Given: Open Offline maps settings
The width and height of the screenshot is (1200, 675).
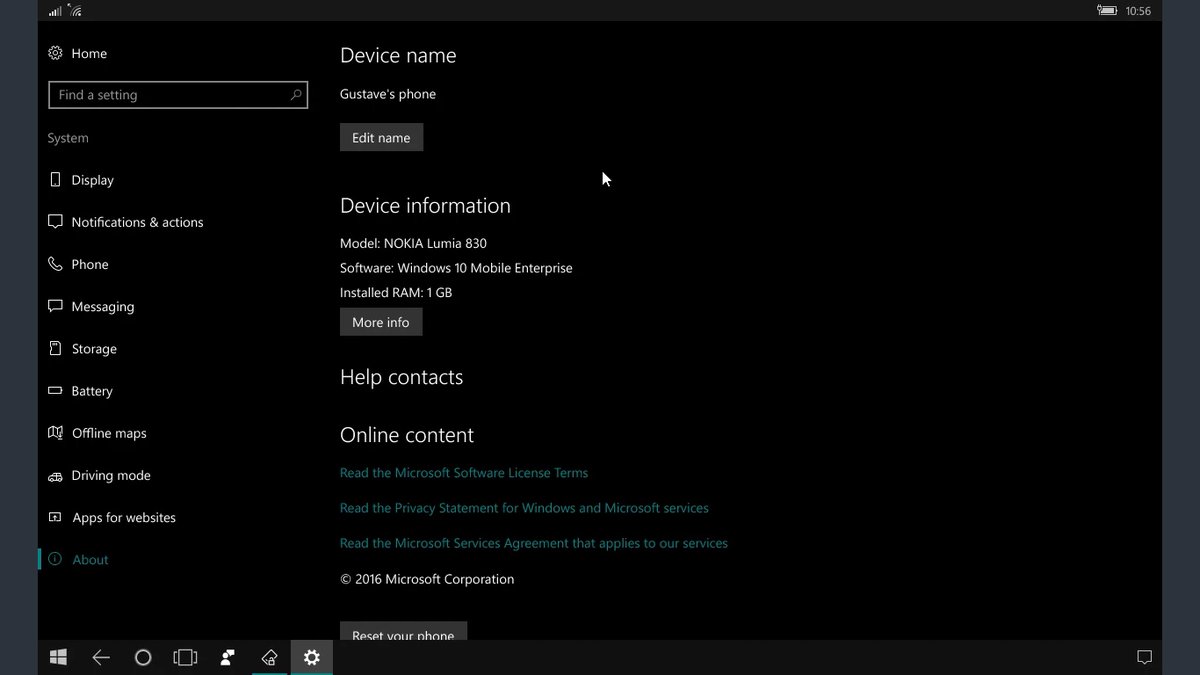Looking at the screenshot, I should [109, 433].
